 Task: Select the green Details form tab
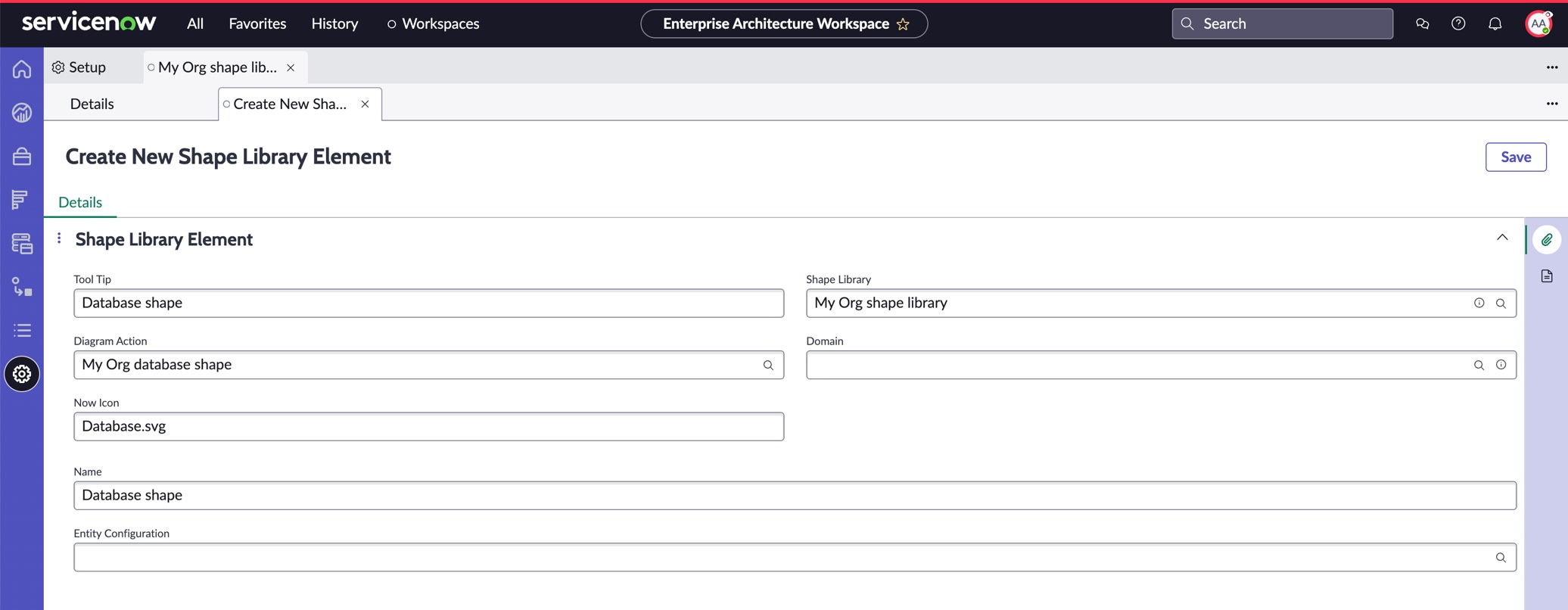(80, 202)
